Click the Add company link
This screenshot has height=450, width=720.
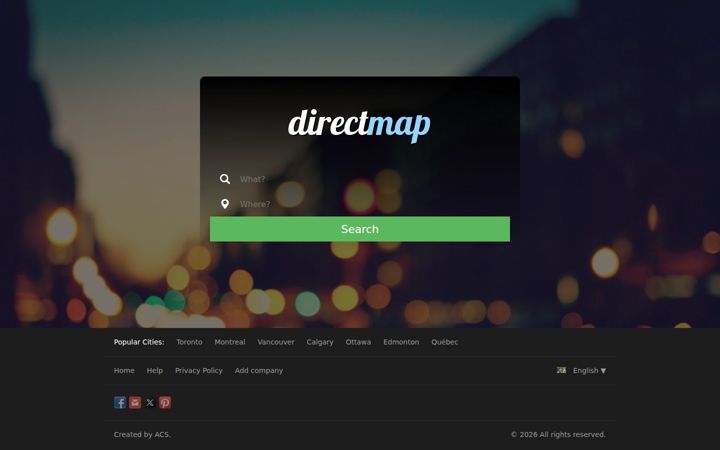259,371
